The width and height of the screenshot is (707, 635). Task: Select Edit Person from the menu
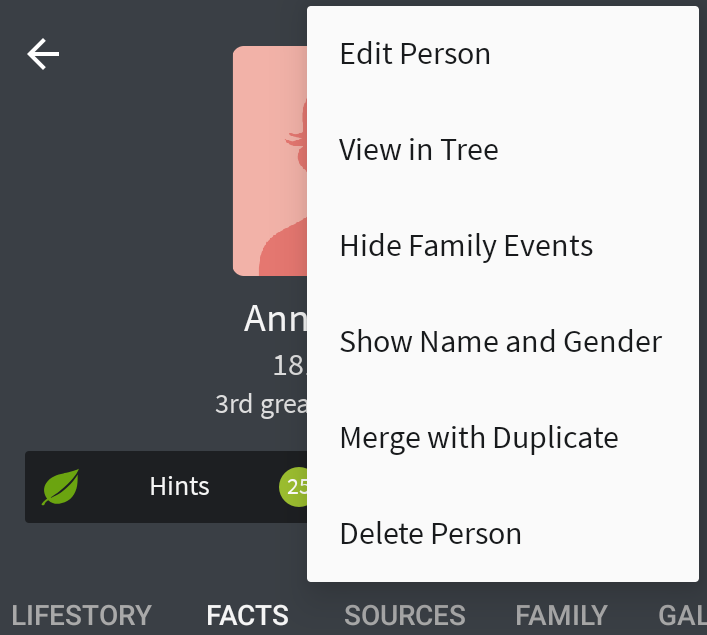415,54
